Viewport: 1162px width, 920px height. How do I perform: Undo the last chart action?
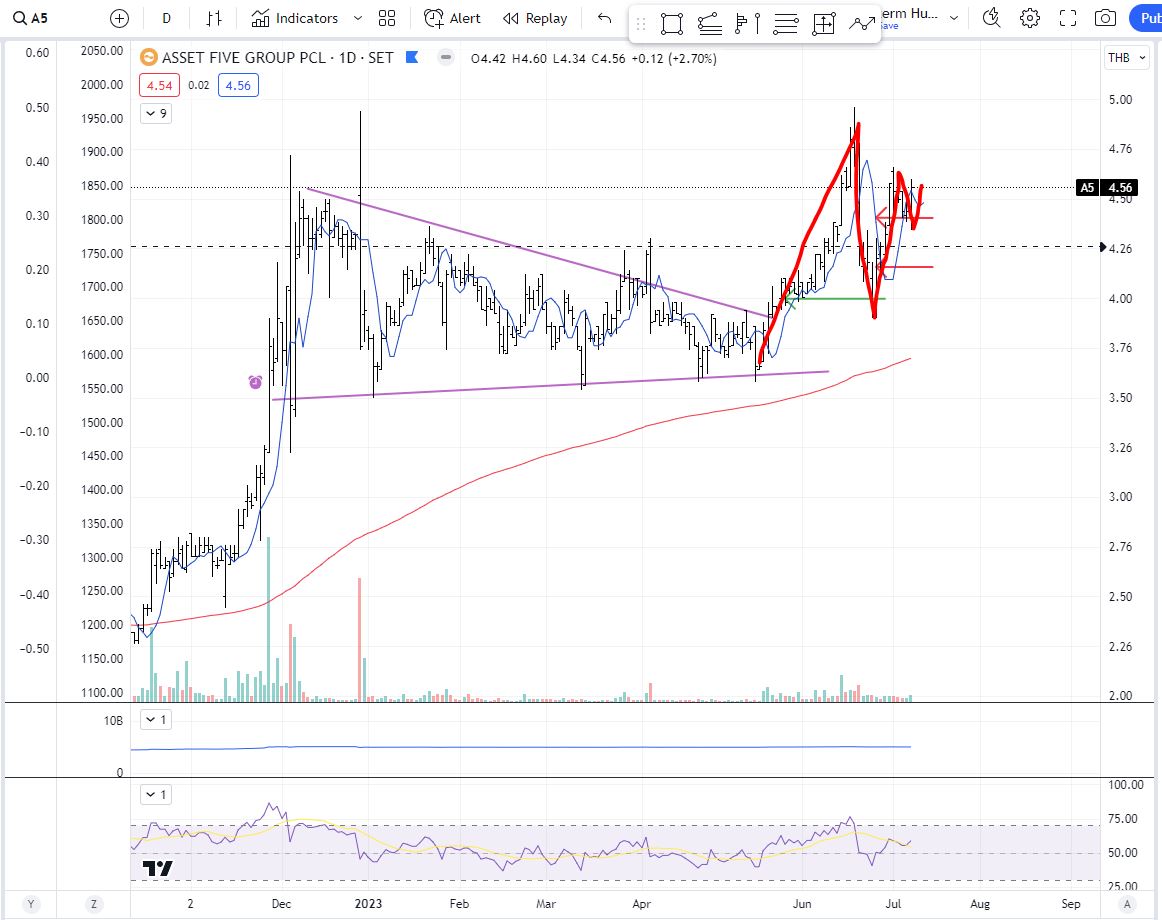(x=605, y=19)
